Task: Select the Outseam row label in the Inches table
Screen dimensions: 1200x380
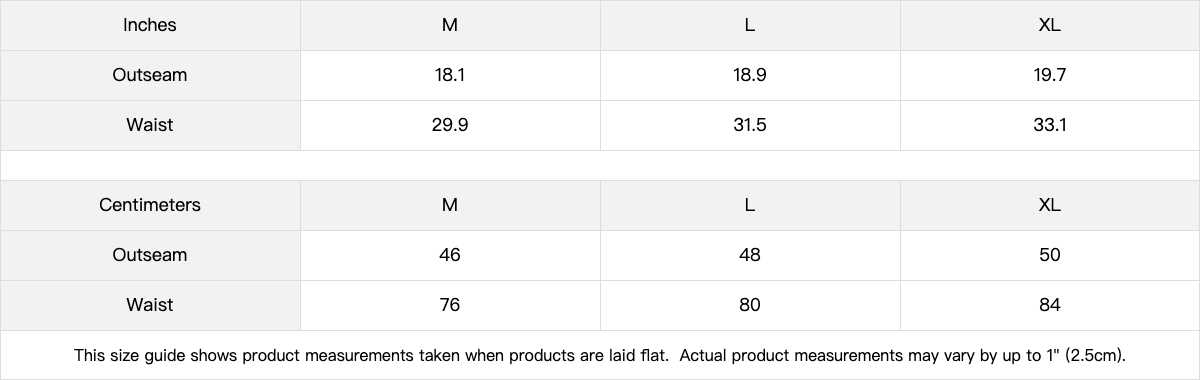Action: 150,75
